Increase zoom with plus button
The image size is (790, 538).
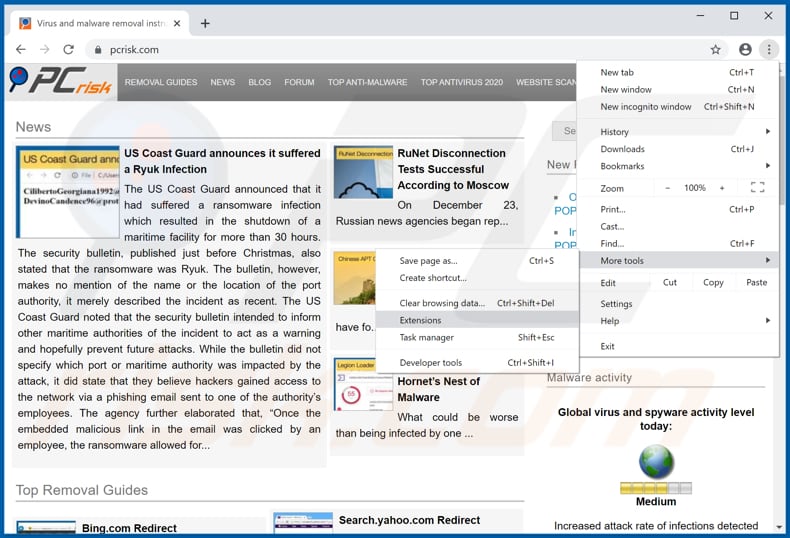click(x=722, y=188)
